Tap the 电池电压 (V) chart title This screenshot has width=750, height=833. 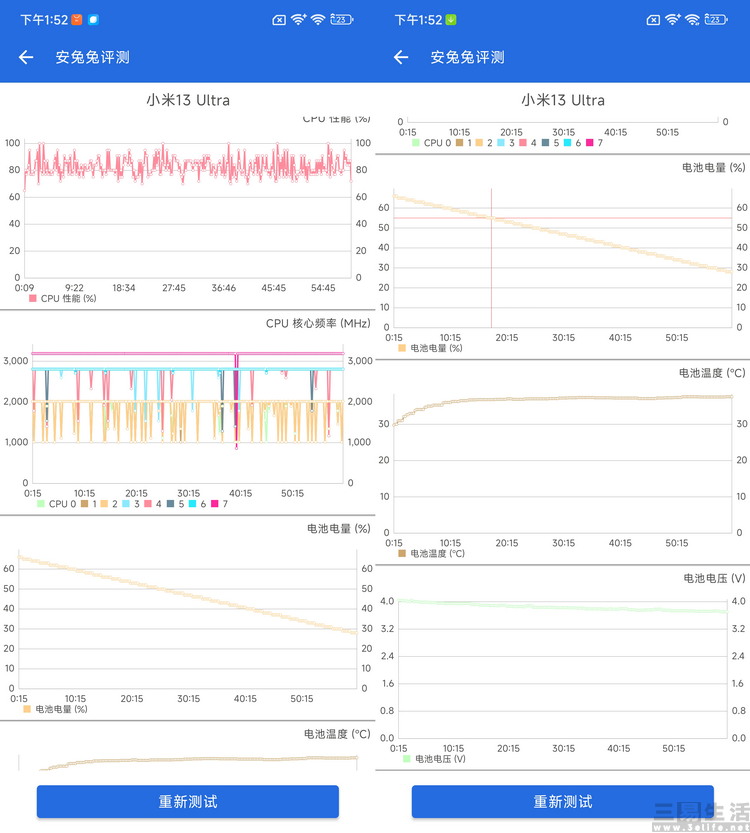click(714, 579)
